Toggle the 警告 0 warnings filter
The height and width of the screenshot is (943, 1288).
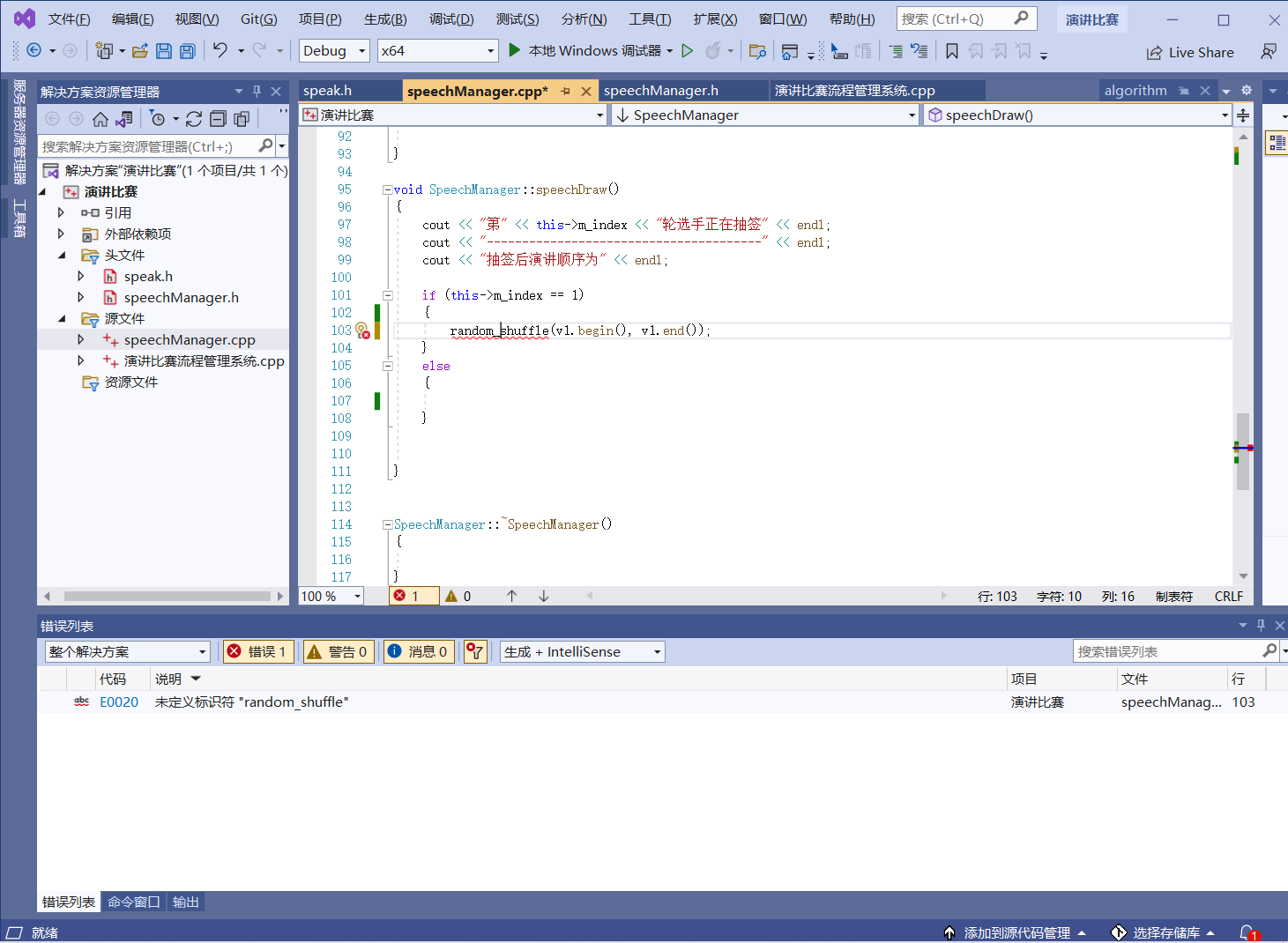point(337,651)
